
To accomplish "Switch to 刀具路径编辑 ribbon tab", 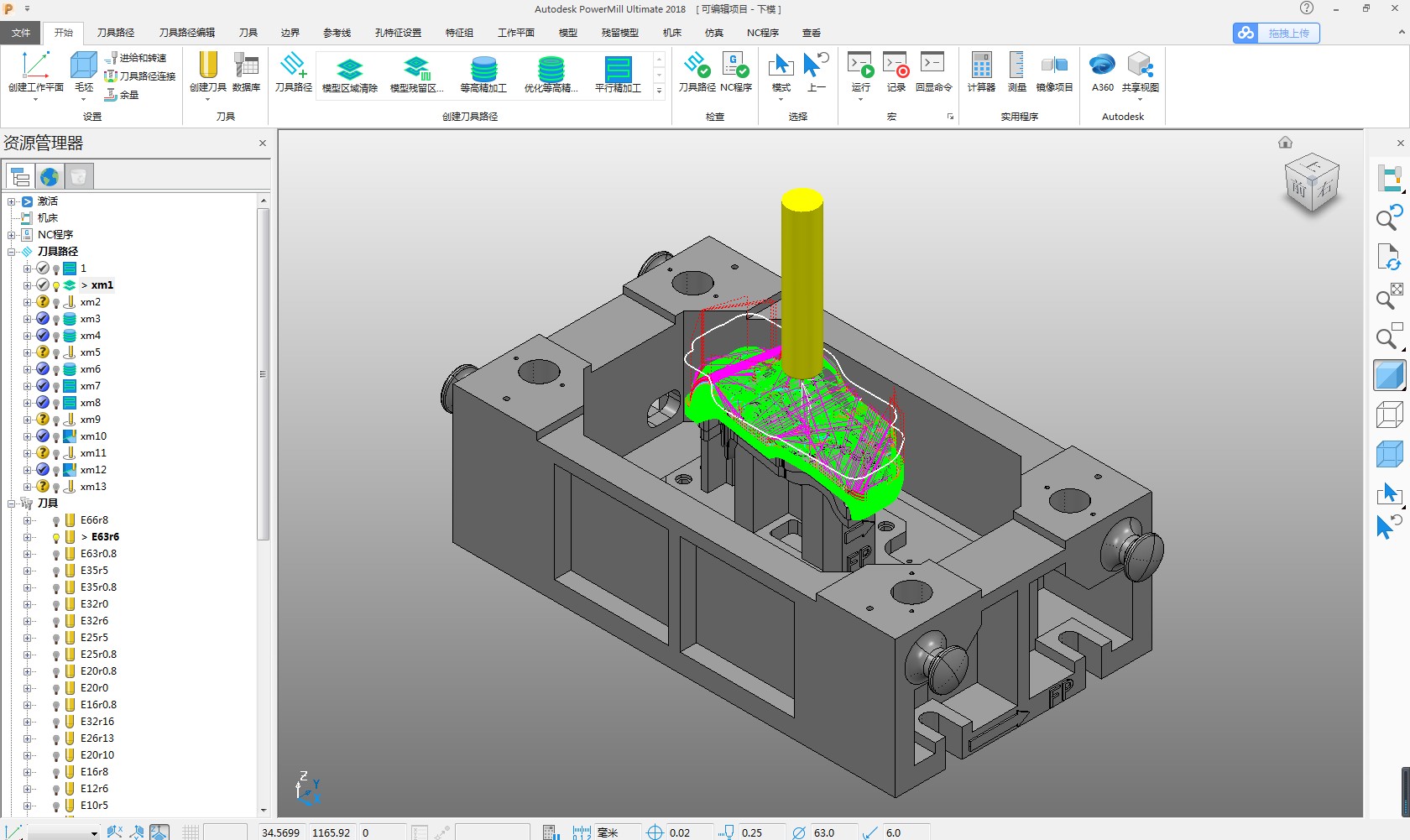I will click(187, 33).
